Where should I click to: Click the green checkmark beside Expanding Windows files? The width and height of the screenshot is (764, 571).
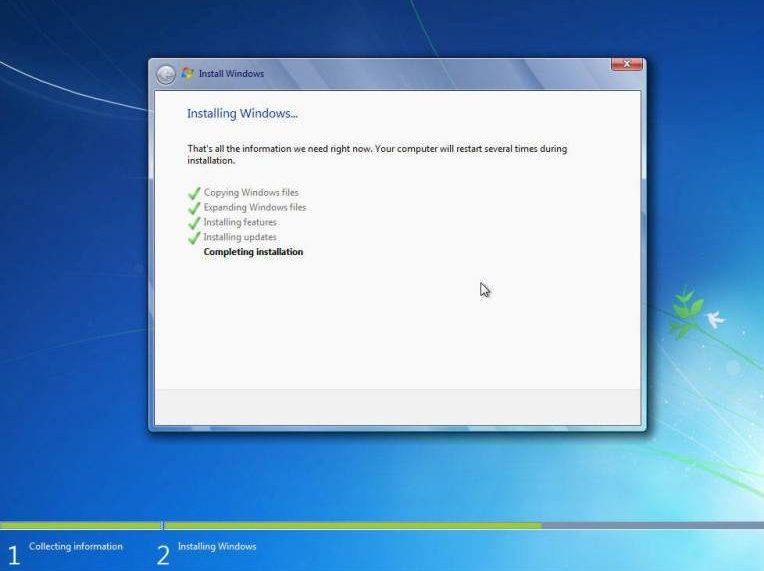point(194,208)
